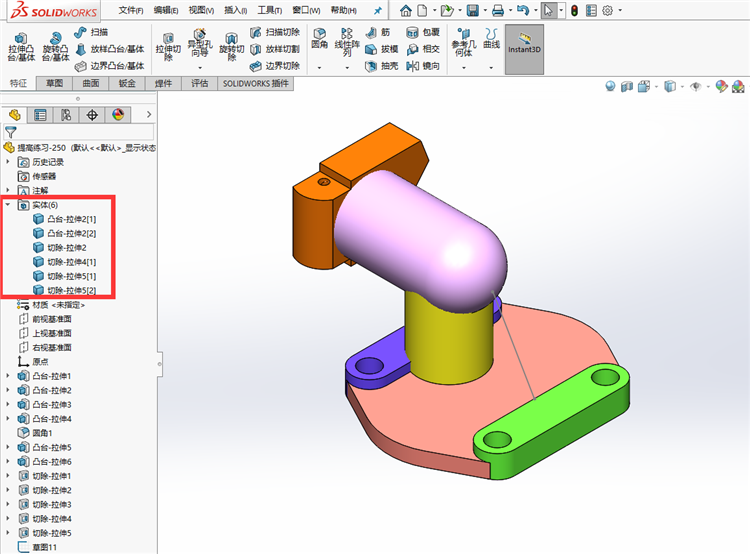Image resolution: width=750 pixels, height=554 pixels.
Task: Expand the 历史记录 history node
Action: [x=8, y=162]
